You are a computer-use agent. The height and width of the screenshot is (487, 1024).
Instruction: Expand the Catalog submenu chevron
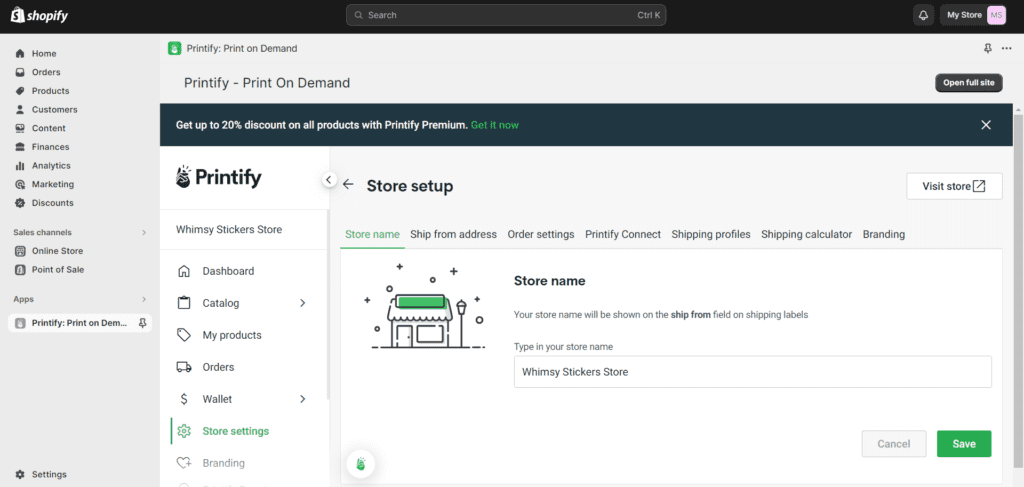point(303,303)
